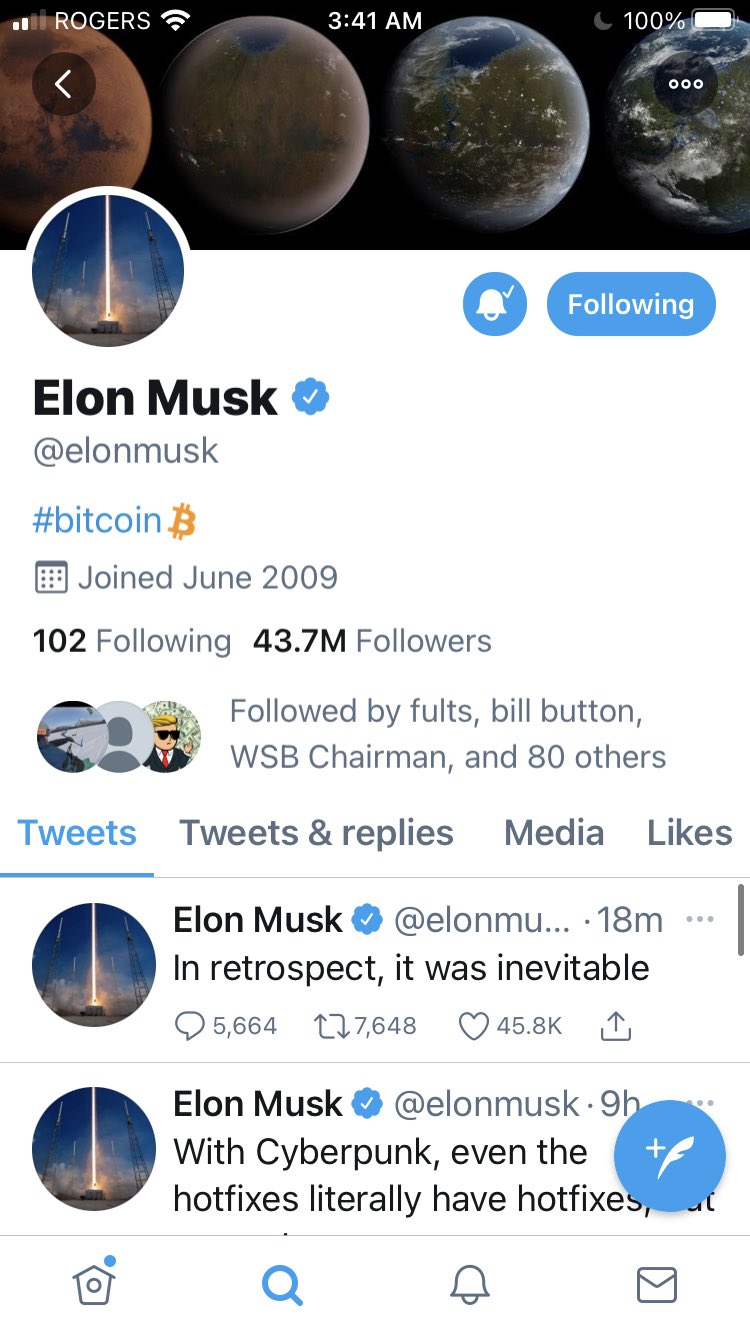Reply to the 'In retrospect' tweet
The image size is (750, 1334).
pyautogui.click(x=190, y=1026)
